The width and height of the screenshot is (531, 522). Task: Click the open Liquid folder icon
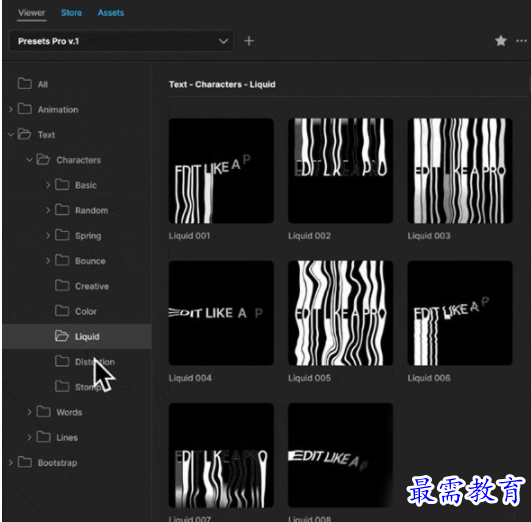pos(62,336)
